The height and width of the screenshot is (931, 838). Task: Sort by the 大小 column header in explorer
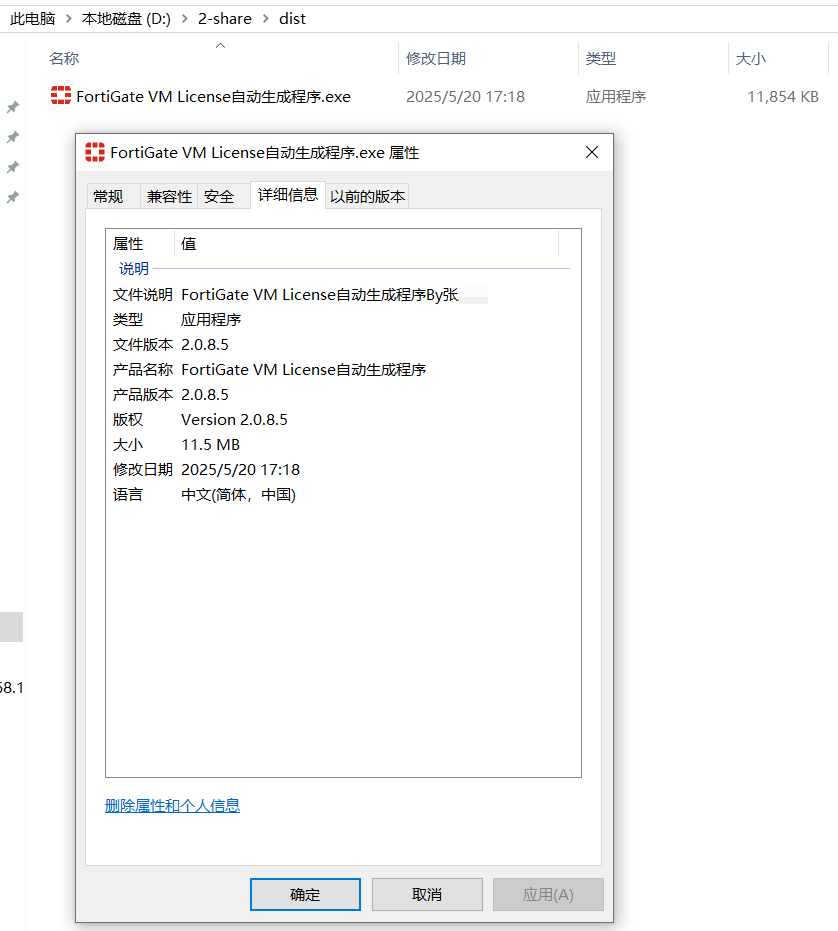click(778, 58)
